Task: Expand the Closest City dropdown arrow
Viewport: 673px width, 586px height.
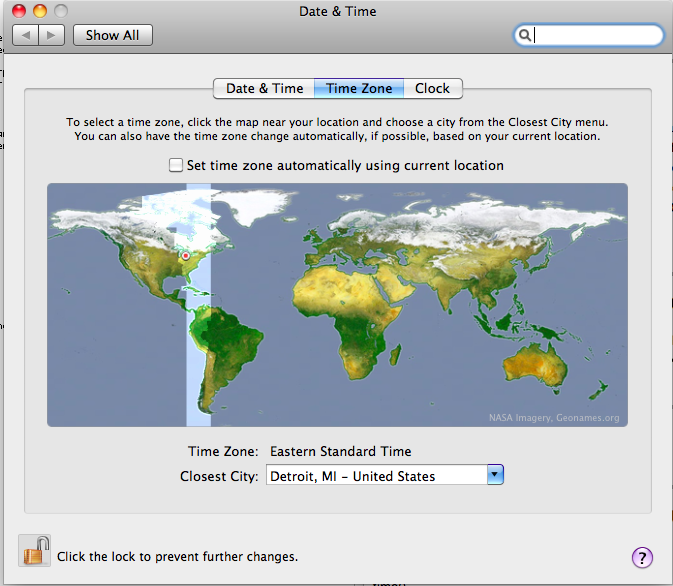Action: [x=494, y=476]
